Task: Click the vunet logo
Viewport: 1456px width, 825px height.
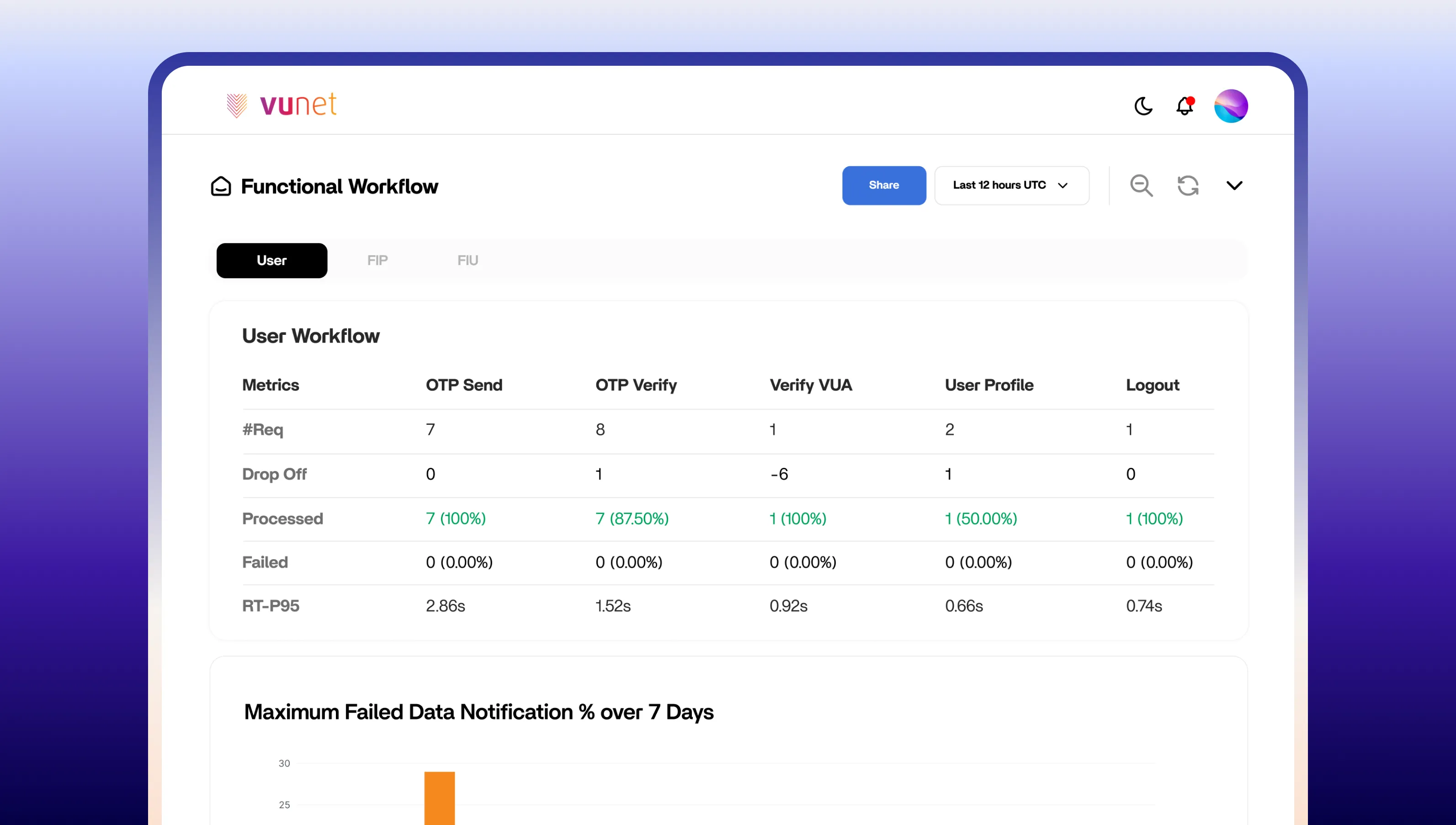Action: [282, 106]
